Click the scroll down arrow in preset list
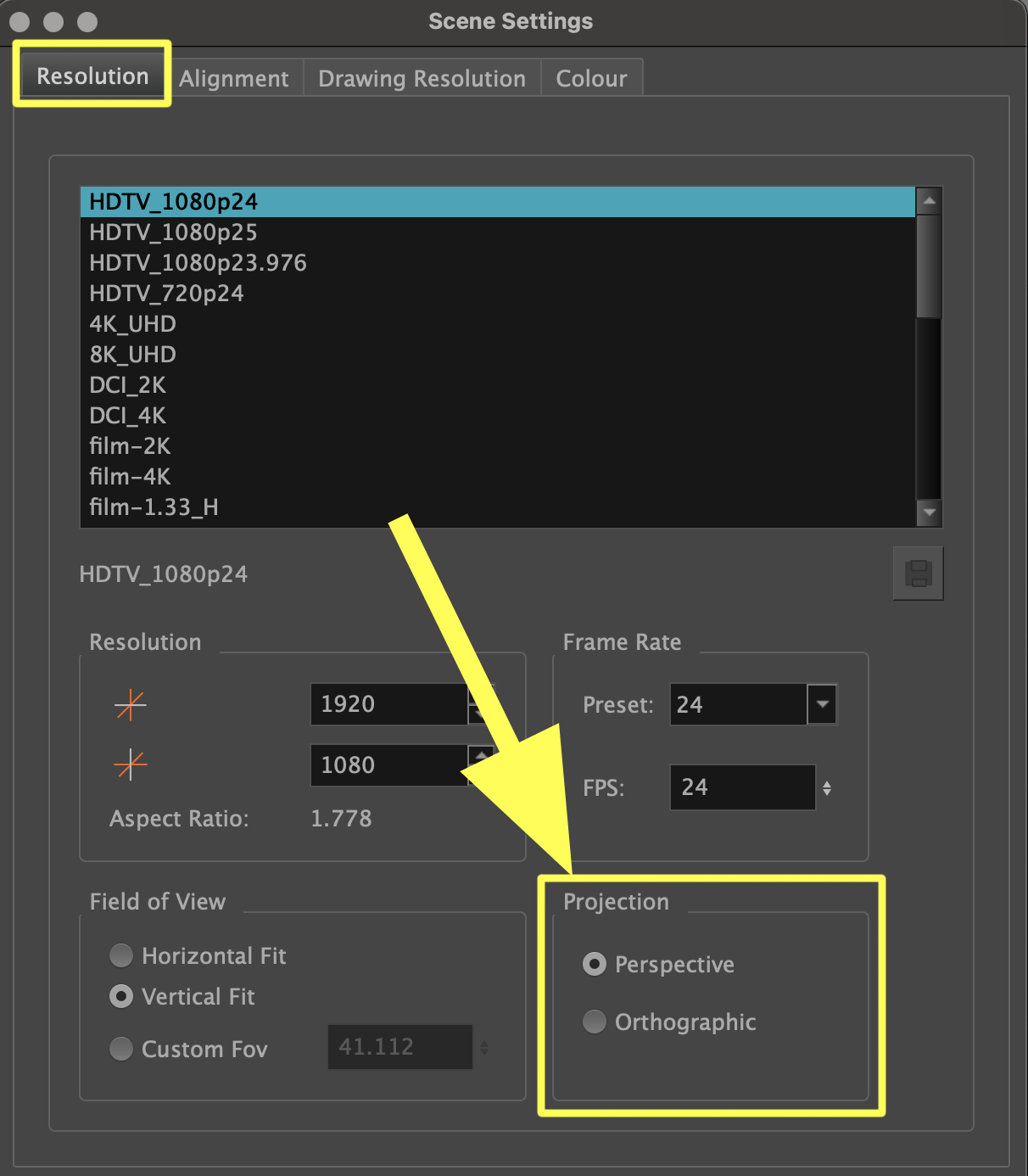This screenshot has width=1028, height=1176. coord(929,512)
